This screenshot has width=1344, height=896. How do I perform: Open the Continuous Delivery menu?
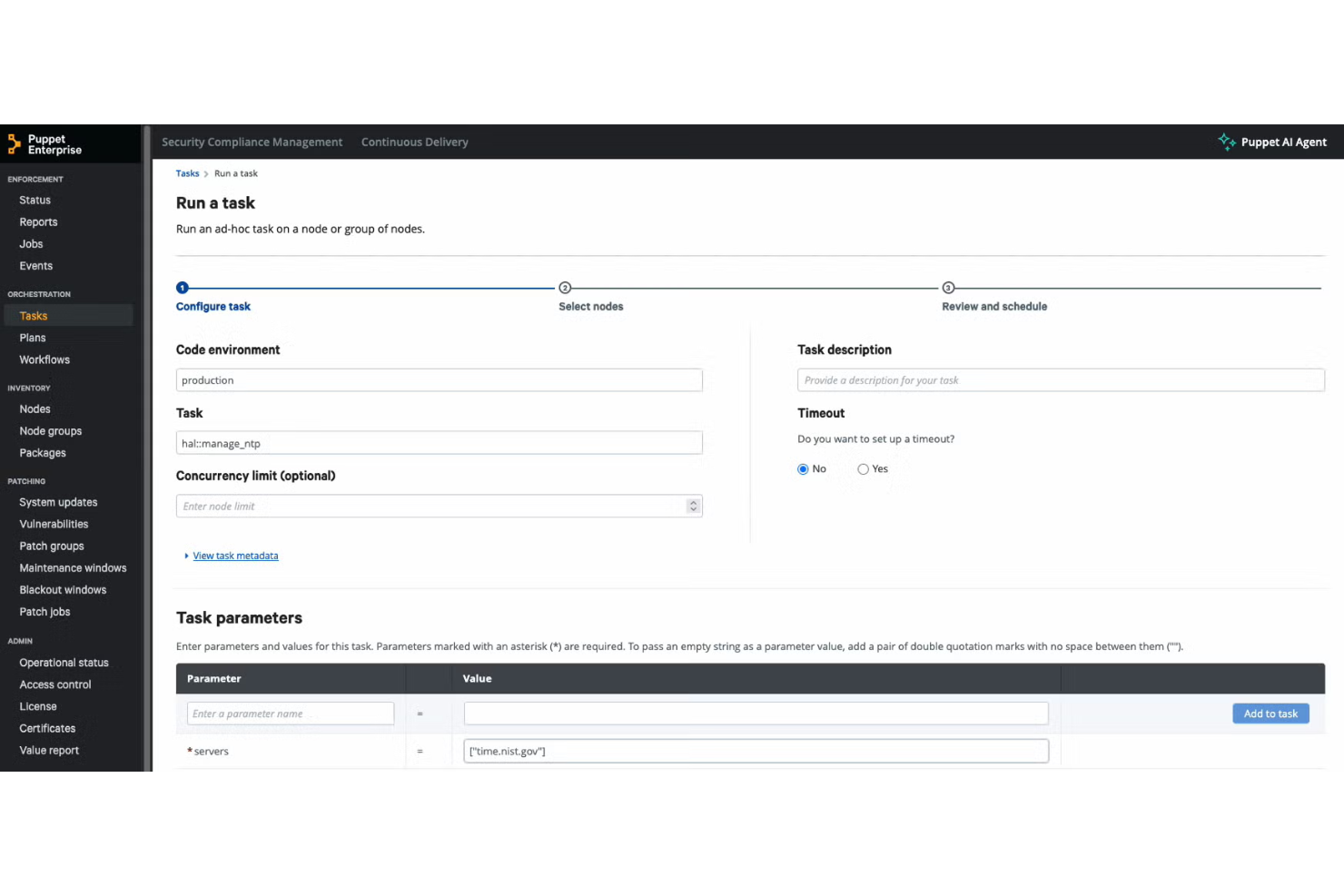(x=414, y=142)
